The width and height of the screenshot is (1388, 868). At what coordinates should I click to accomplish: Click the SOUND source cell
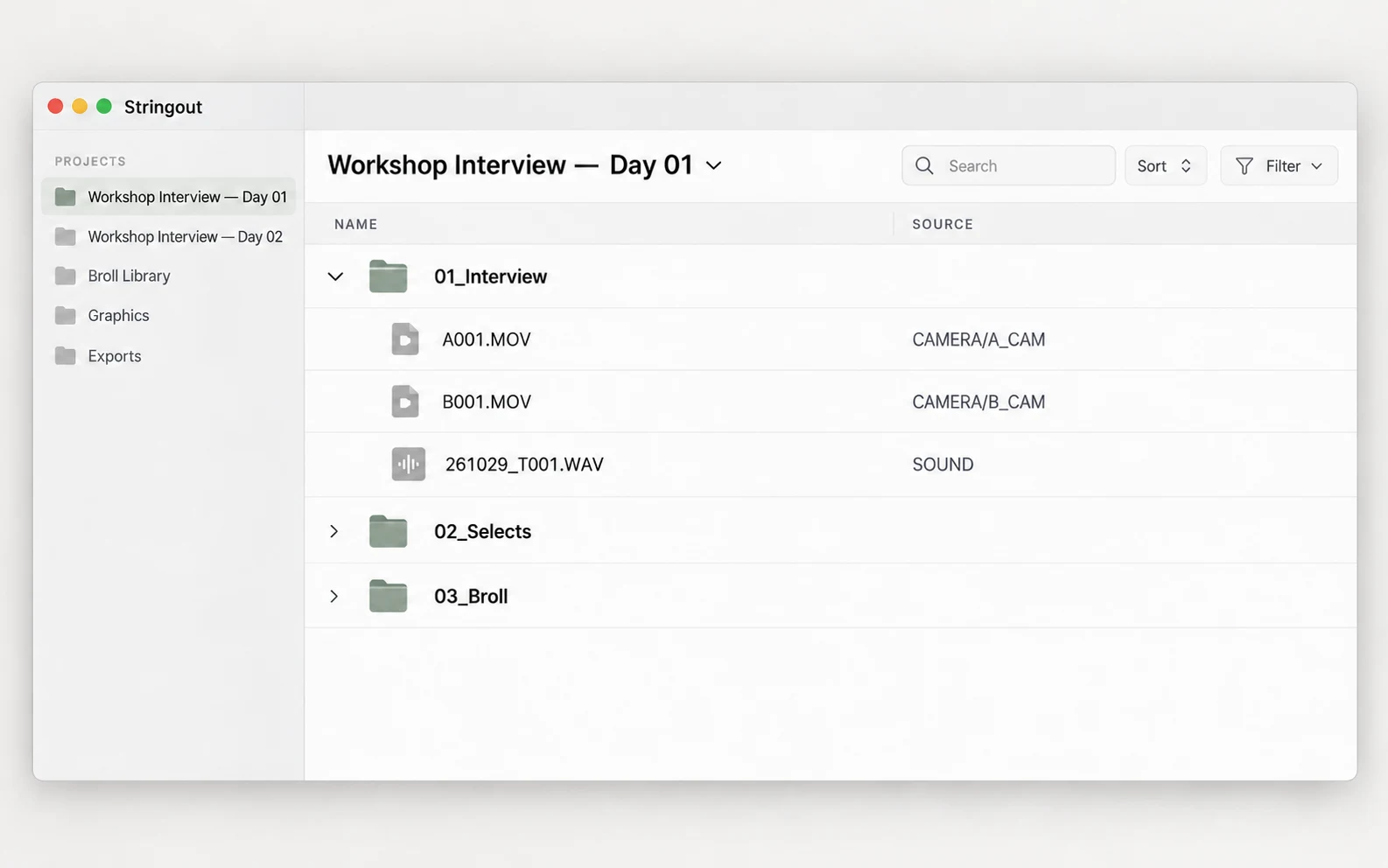pos(943,465)
